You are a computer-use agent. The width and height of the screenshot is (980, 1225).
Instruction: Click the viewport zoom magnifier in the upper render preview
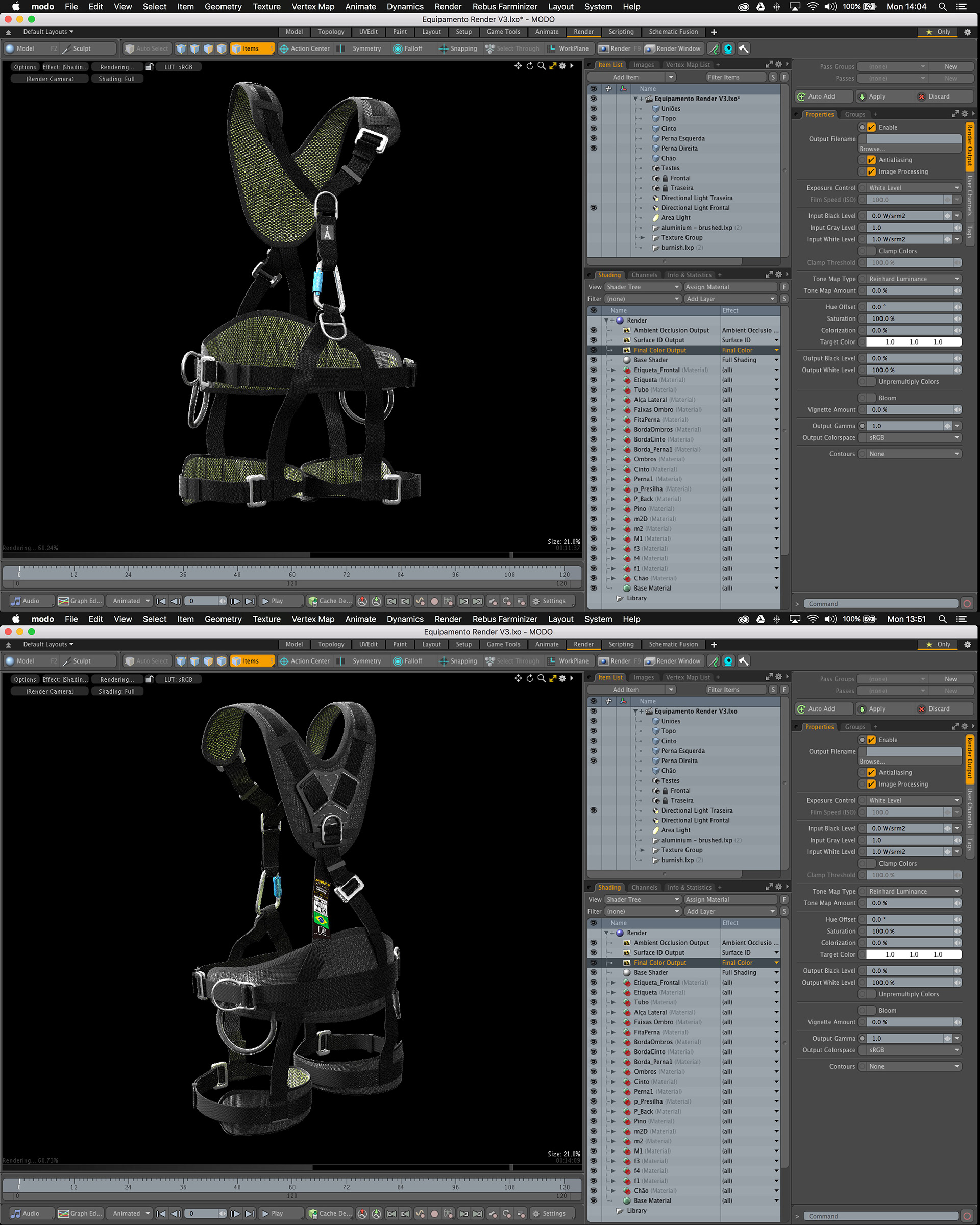pos(542,66)
